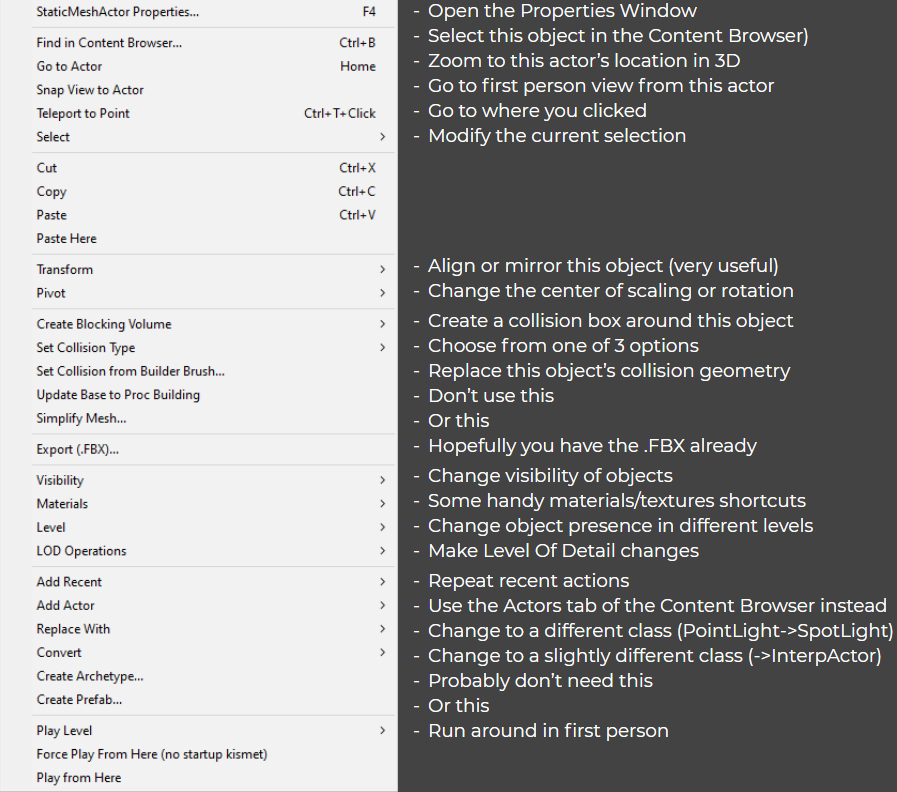Image resolution: width=897 pixels, height=792 pixels.
Task: Open the Replace With submenu
Action: (73, 629)
